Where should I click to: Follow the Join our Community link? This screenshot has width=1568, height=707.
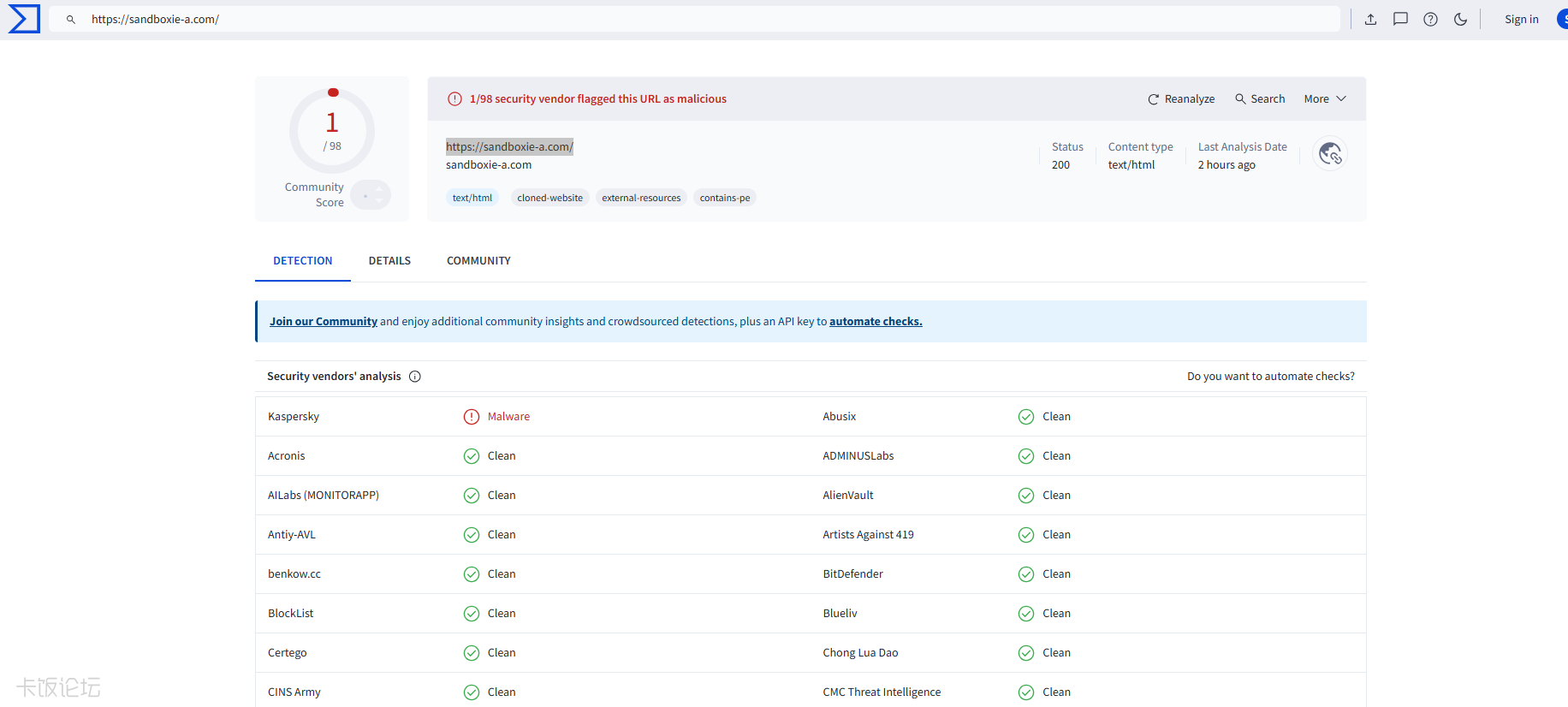coord(324,322)
